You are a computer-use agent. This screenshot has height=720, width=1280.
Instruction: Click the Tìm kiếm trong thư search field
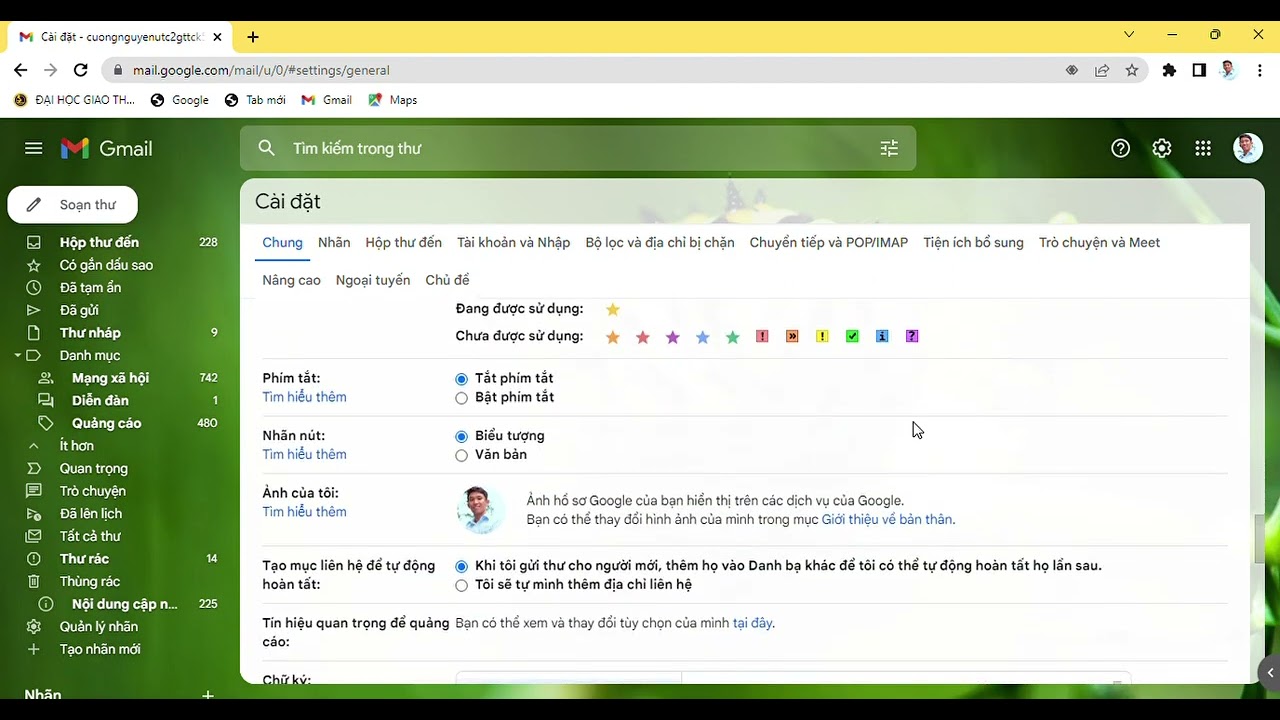[x=577, y=148]
